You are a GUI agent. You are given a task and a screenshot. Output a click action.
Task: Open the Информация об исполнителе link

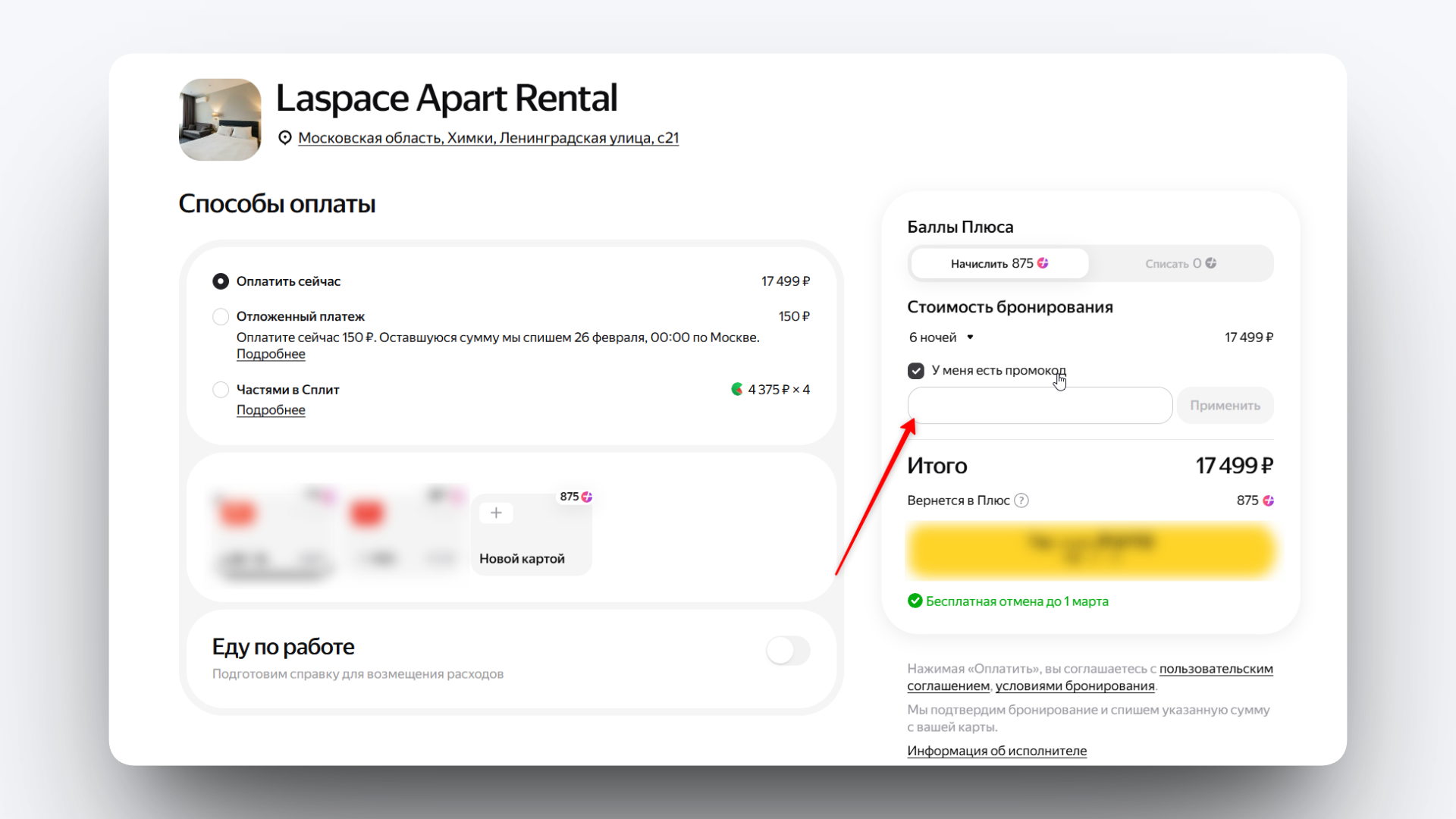tap(997, 751)
